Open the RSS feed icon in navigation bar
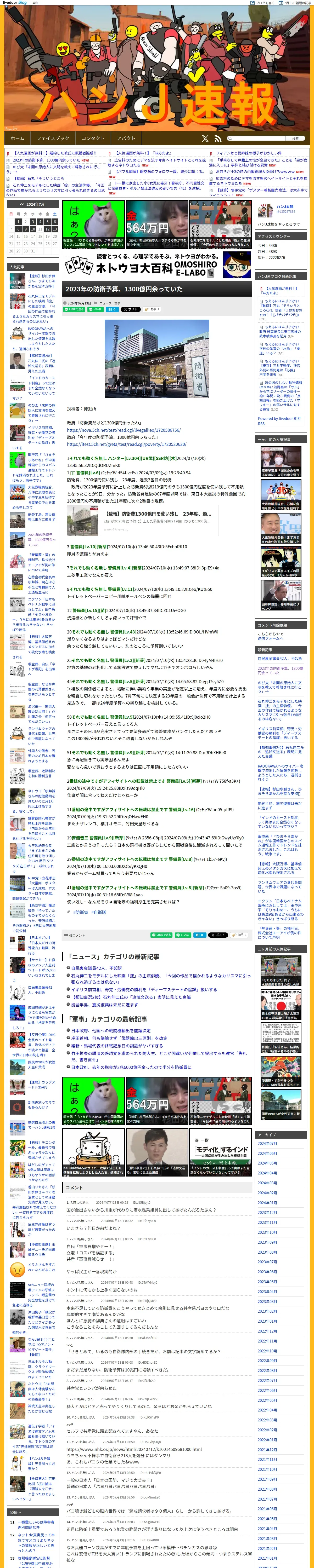This screenshot has width=314, height=1568. coord(218,138)
